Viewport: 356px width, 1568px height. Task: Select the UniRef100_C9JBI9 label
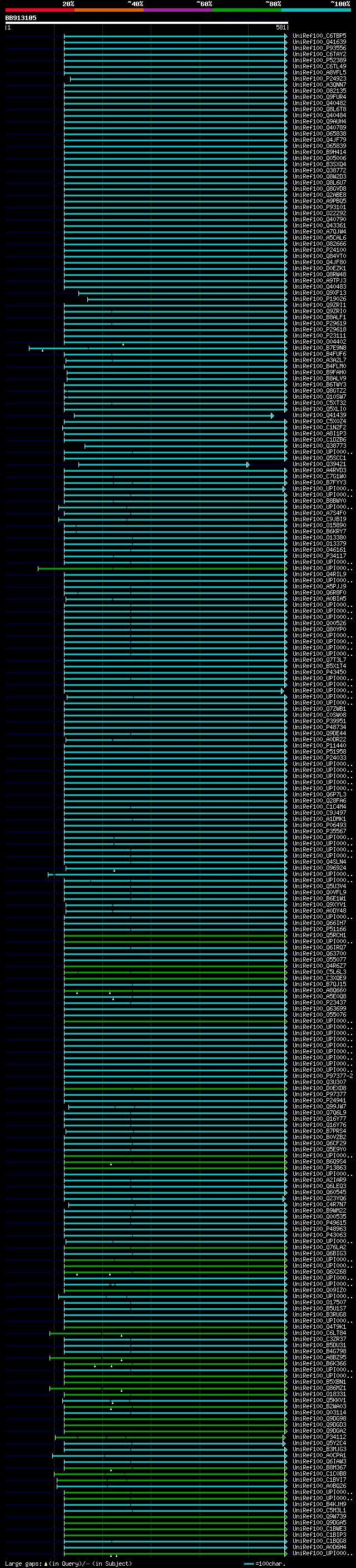pyautogui.click(x=319, y=519)
